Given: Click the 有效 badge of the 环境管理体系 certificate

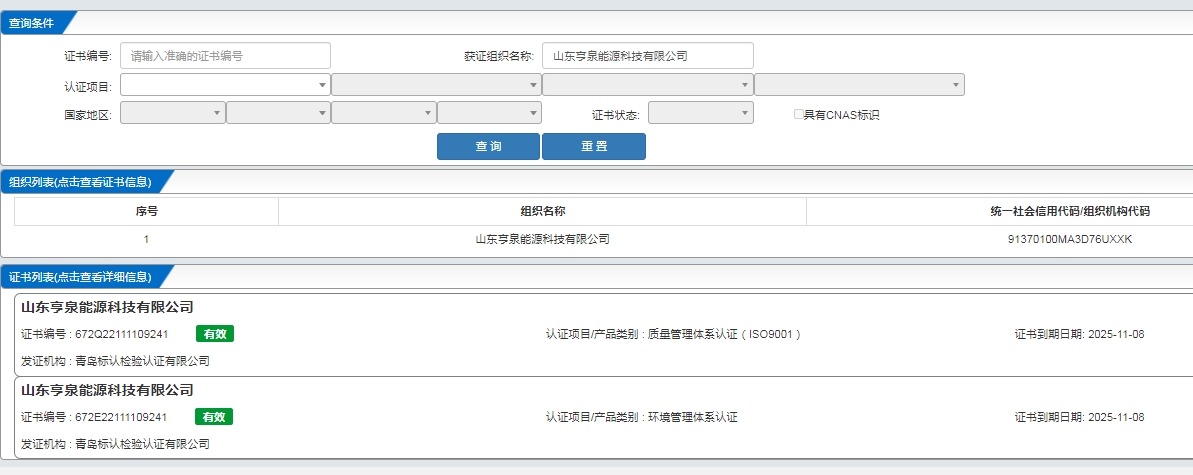Looking at the screenshot, I should [x=215, y=416].
